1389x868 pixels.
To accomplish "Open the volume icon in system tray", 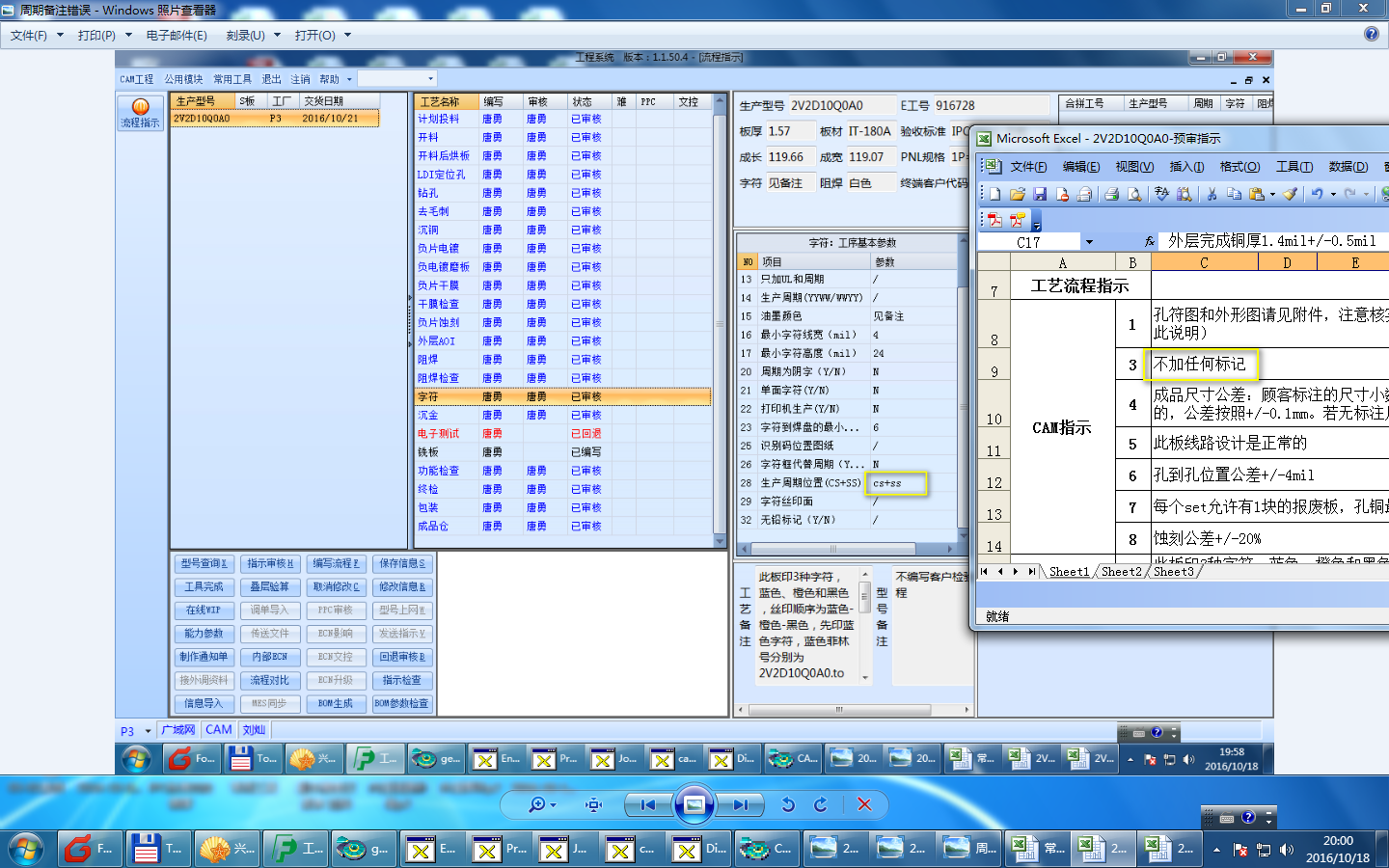I will click(1286, 850).
